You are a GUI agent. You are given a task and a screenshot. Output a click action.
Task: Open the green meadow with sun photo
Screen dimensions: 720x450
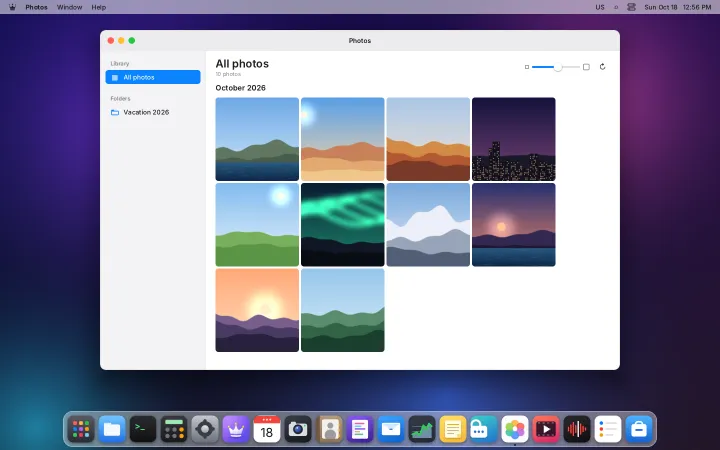(x=257, y=225)
